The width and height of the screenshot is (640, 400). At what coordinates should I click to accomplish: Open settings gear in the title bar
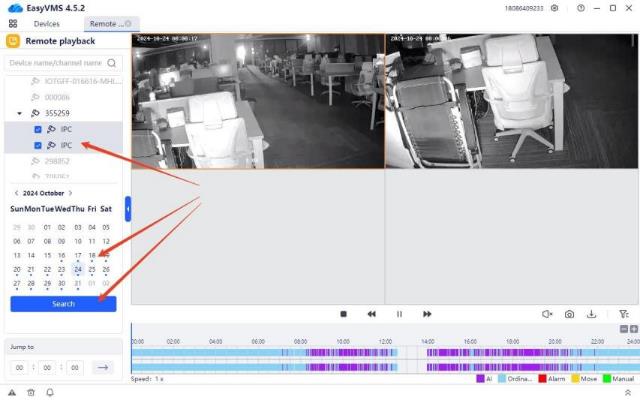(555, 8)
